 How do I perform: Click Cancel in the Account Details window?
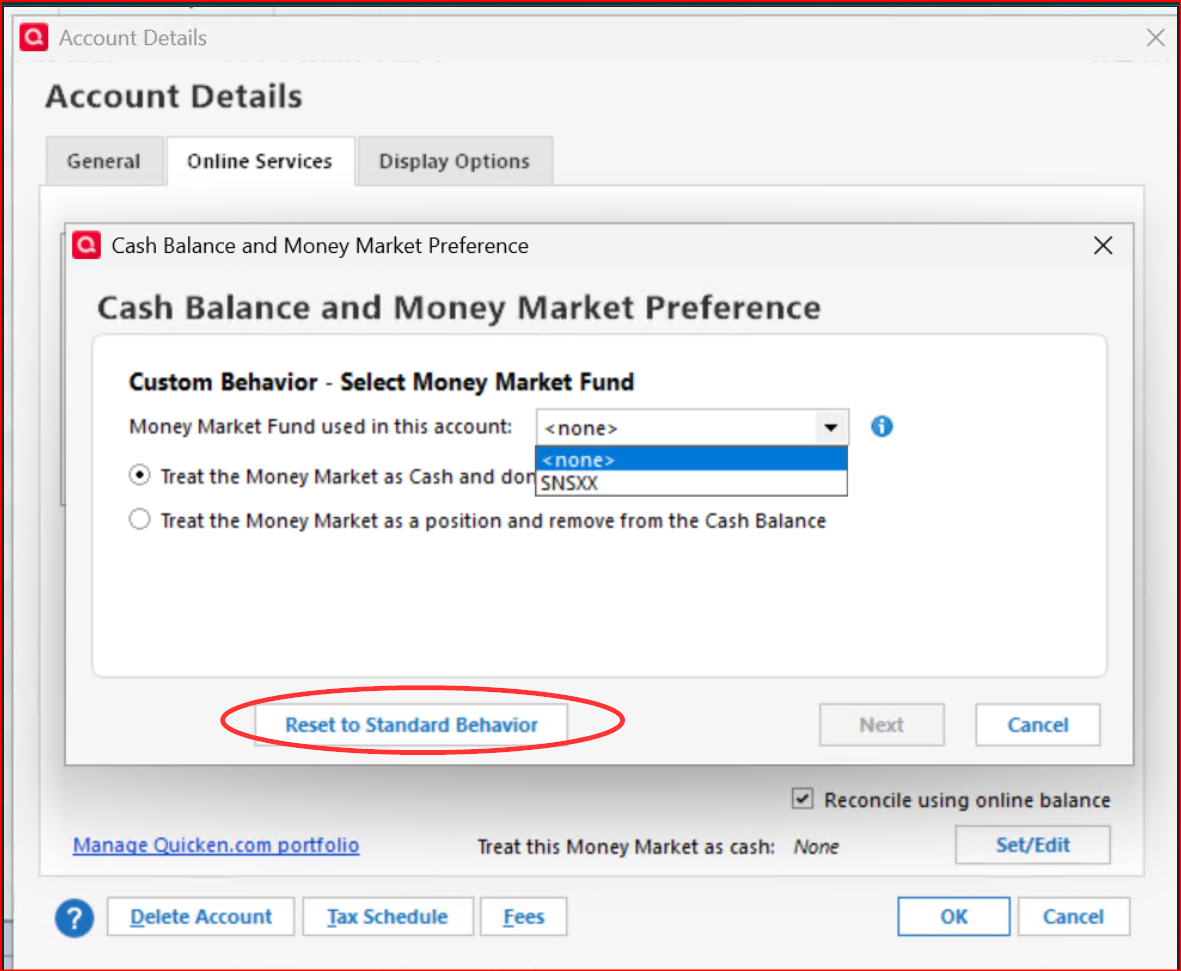coord(1073,917)
